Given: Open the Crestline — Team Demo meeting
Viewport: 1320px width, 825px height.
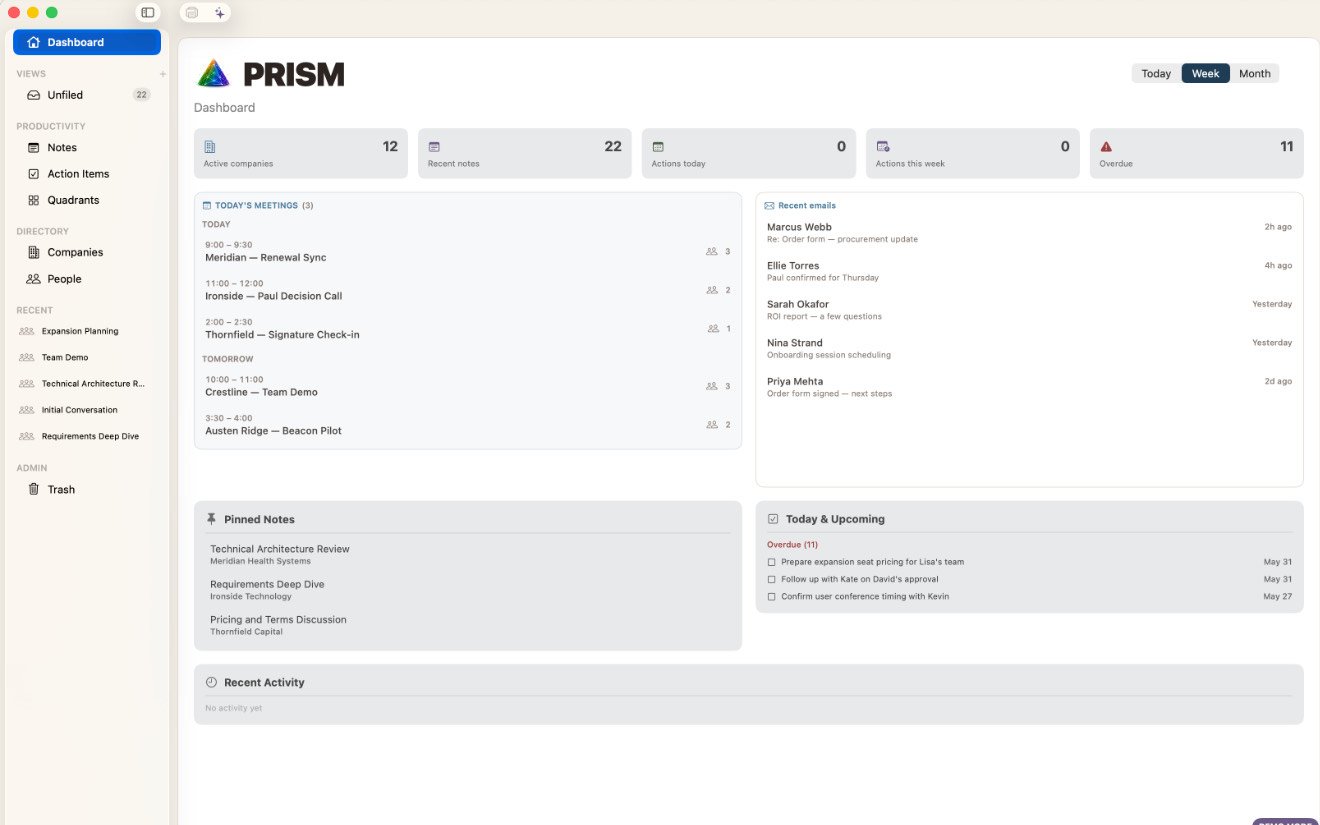Looking at the screenshot, I should click(468, 386).
